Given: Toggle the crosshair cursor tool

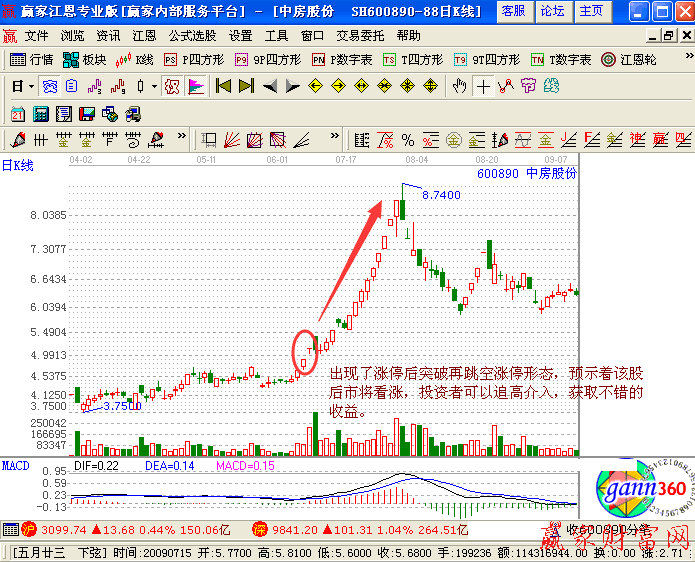Looking at the screenshot, I should point(483,86).
